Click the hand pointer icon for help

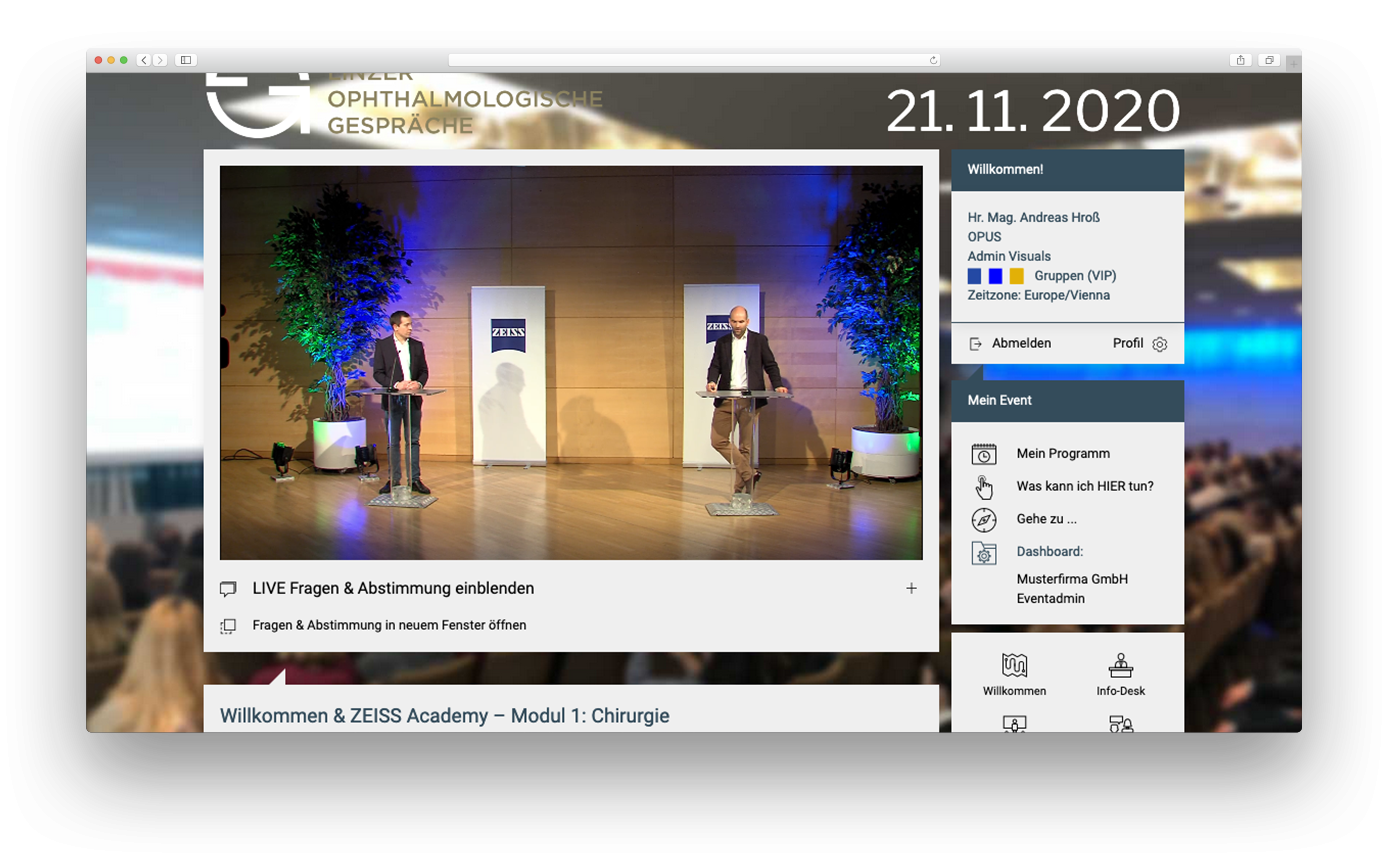[x=984, y=487]
